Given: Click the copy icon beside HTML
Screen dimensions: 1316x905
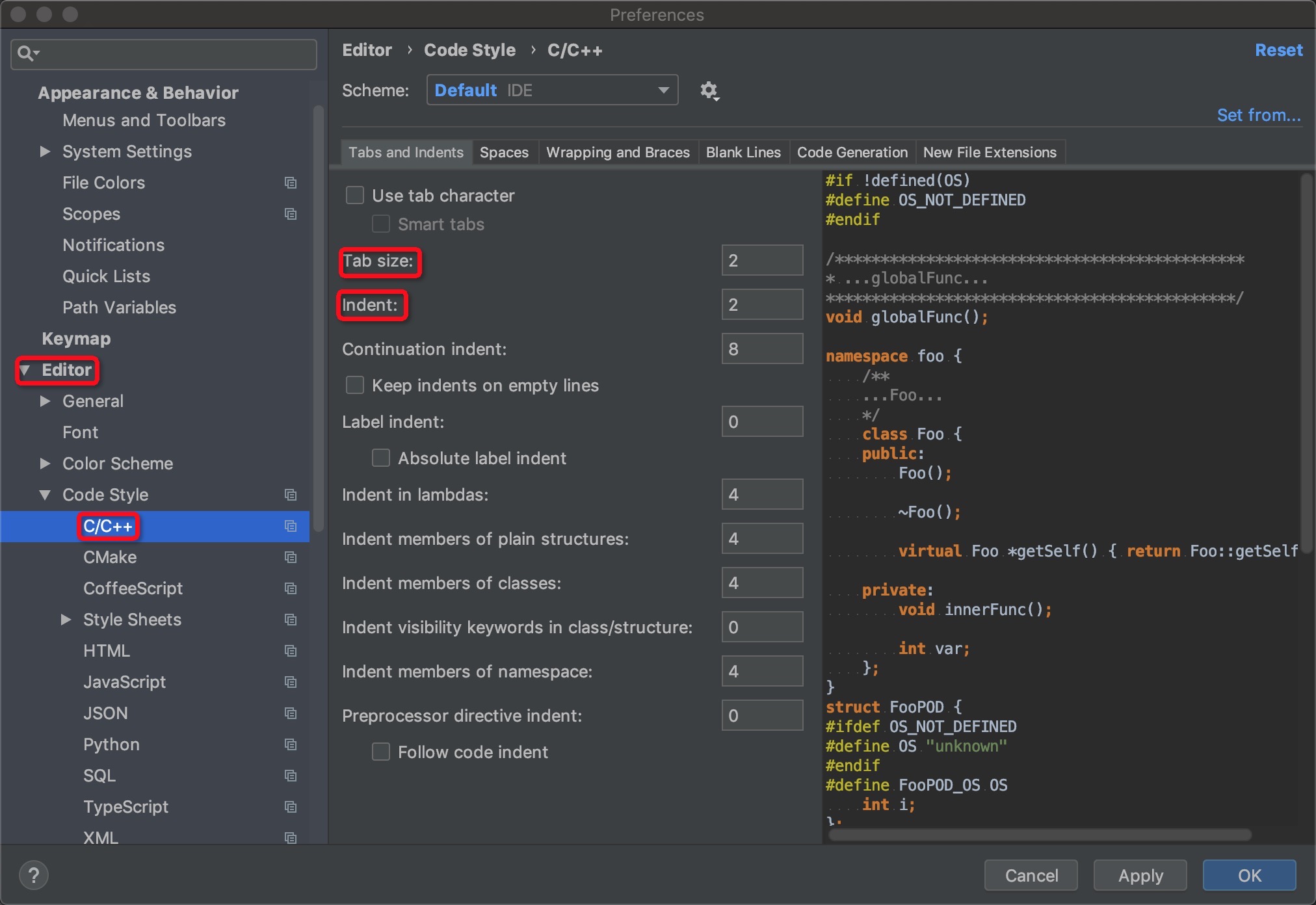Looking at the screenshot, I should tap(291, 651).
